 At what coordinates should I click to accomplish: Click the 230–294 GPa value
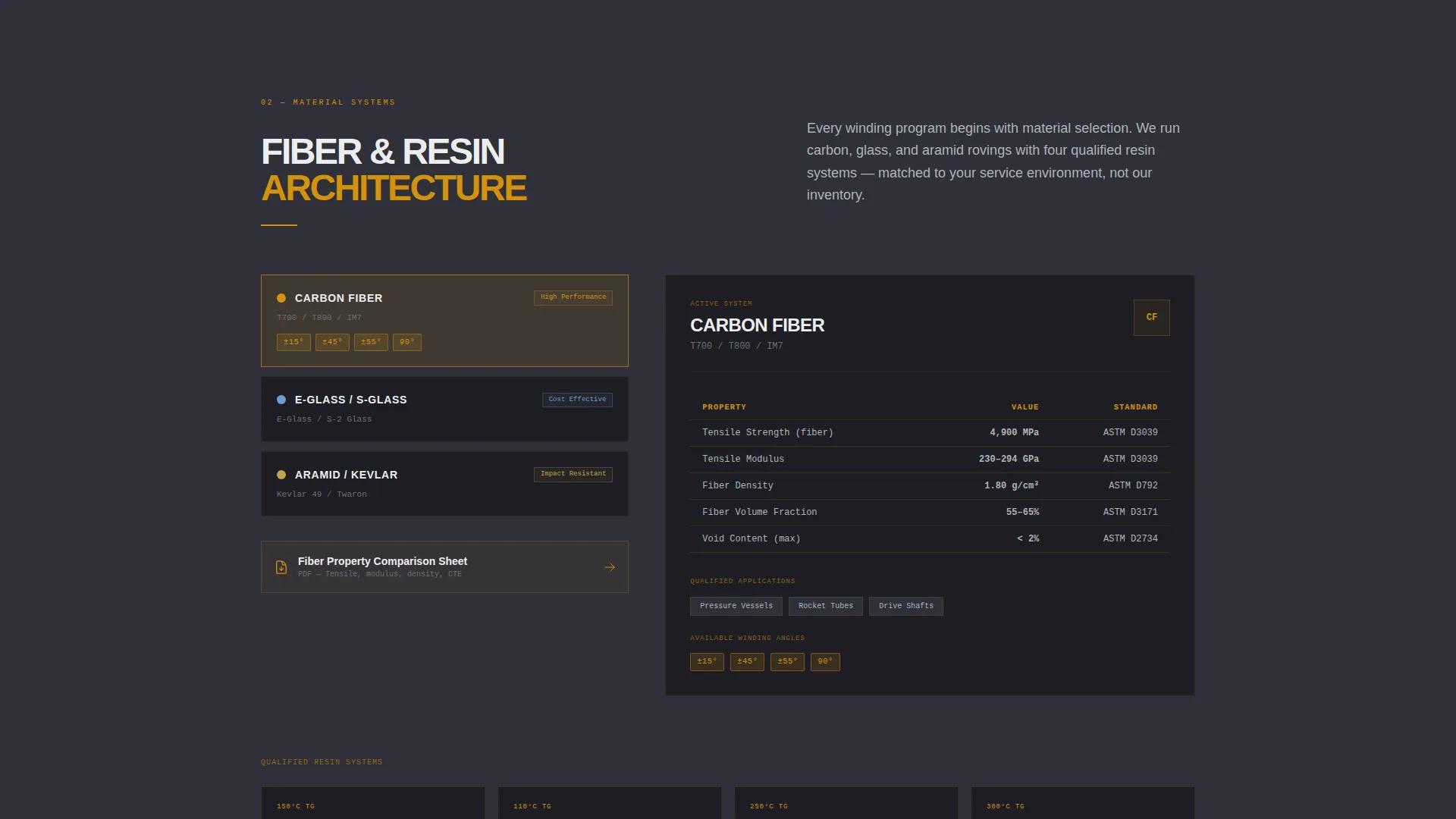click(1009, 459)
